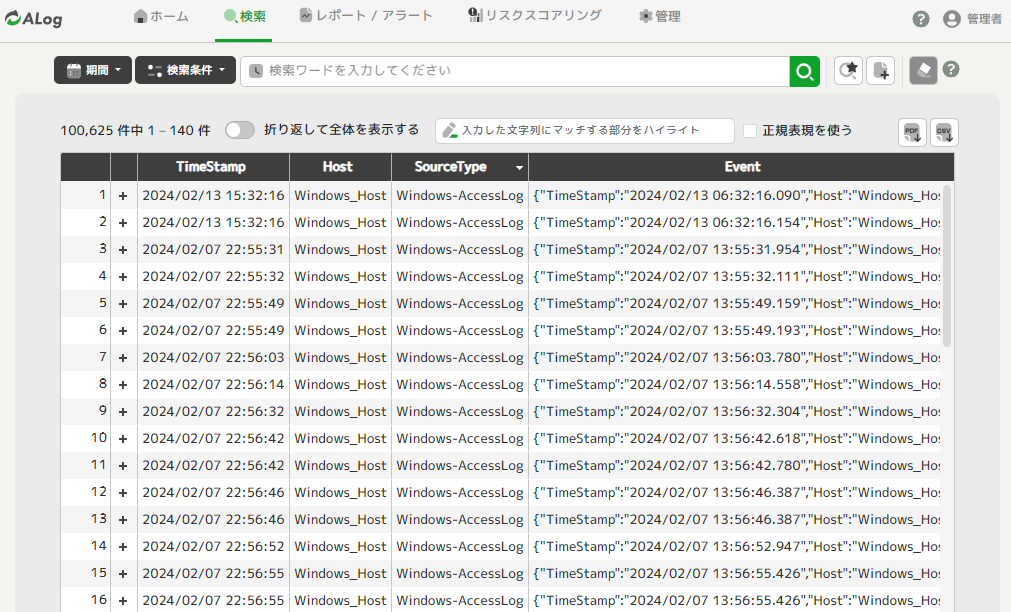Click the ALog logo

point(34,19)
